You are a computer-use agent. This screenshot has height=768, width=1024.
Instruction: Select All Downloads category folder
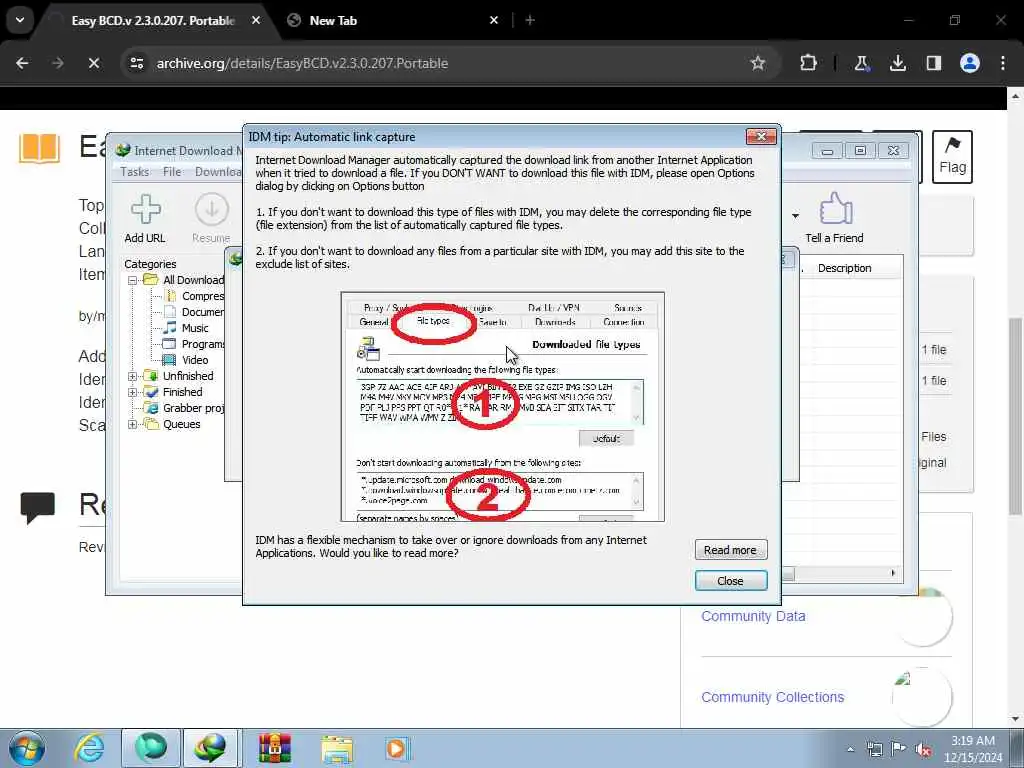(185, 280)
